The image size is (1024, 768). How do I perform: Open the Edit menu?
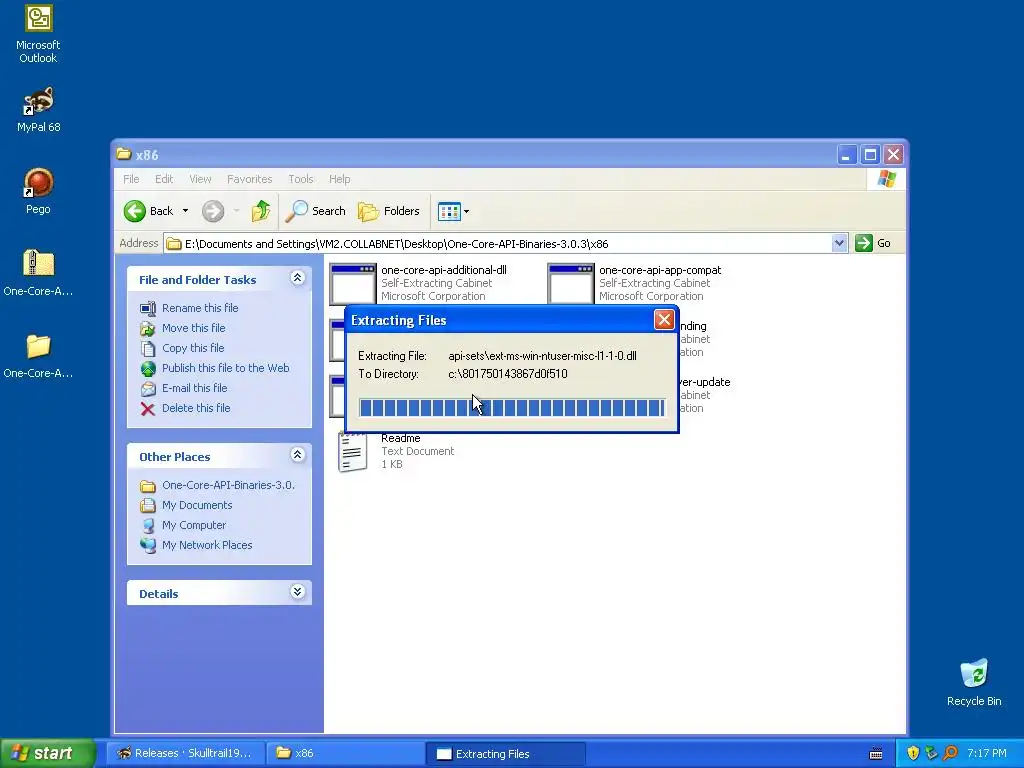click(x=164, y=179)
